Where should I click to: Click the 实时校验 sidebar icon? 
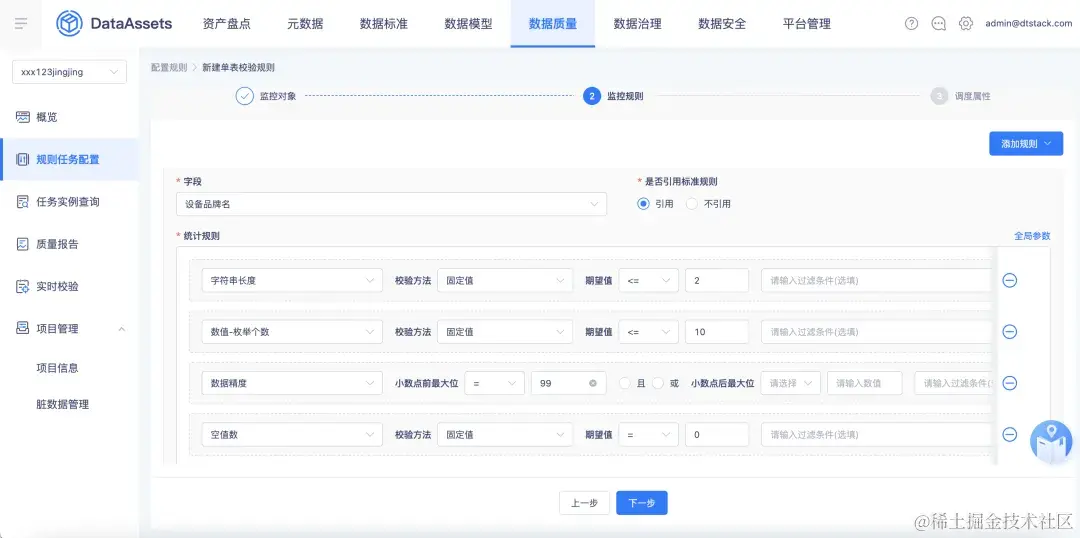coord(23,287)
